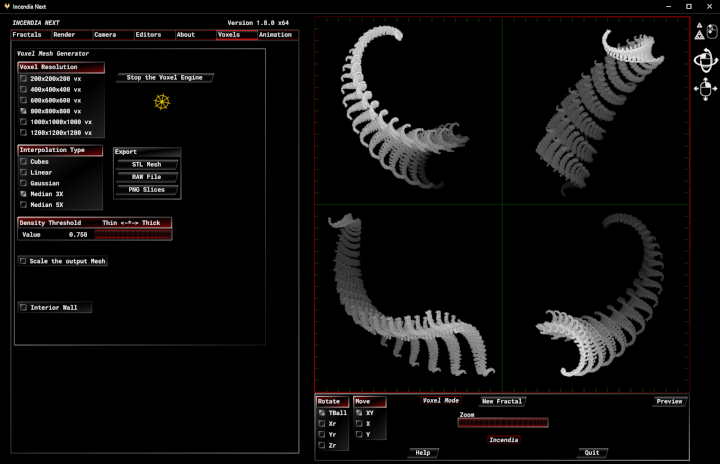Open the Editors tab
Screen dimensions: 720x464
pos(148,35)
